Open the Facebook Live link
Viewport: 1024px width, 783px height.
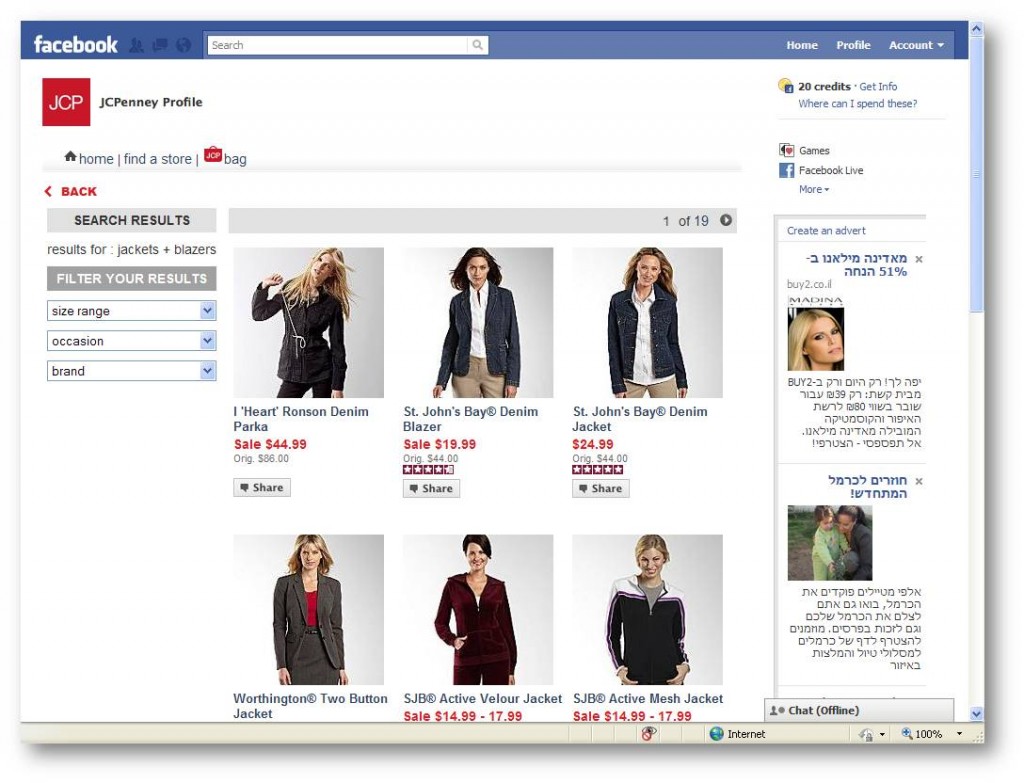[x=831, y=170]
